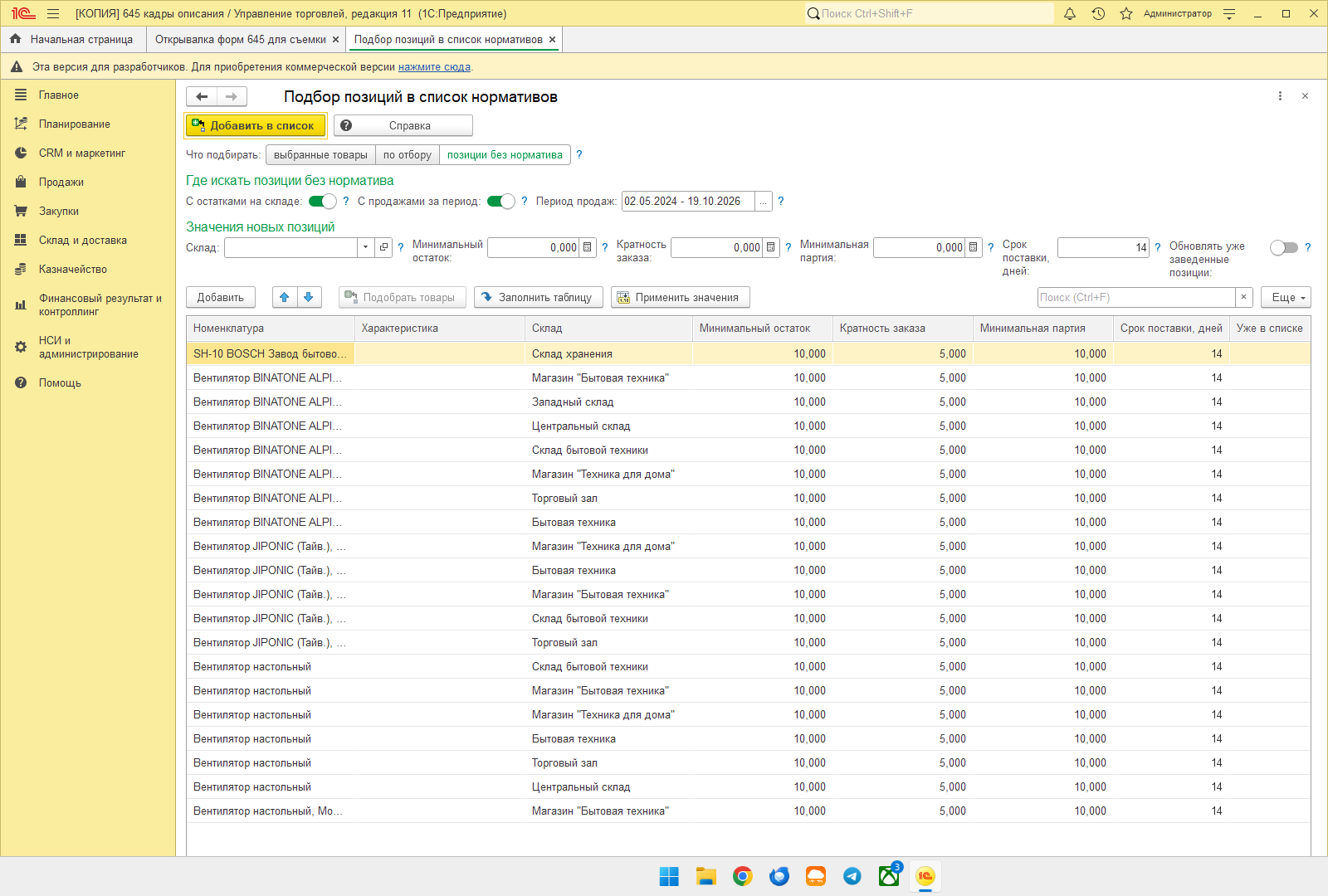Click Заполнить таблицу button
The image size is (1328, 896).
tap(538, 297)
